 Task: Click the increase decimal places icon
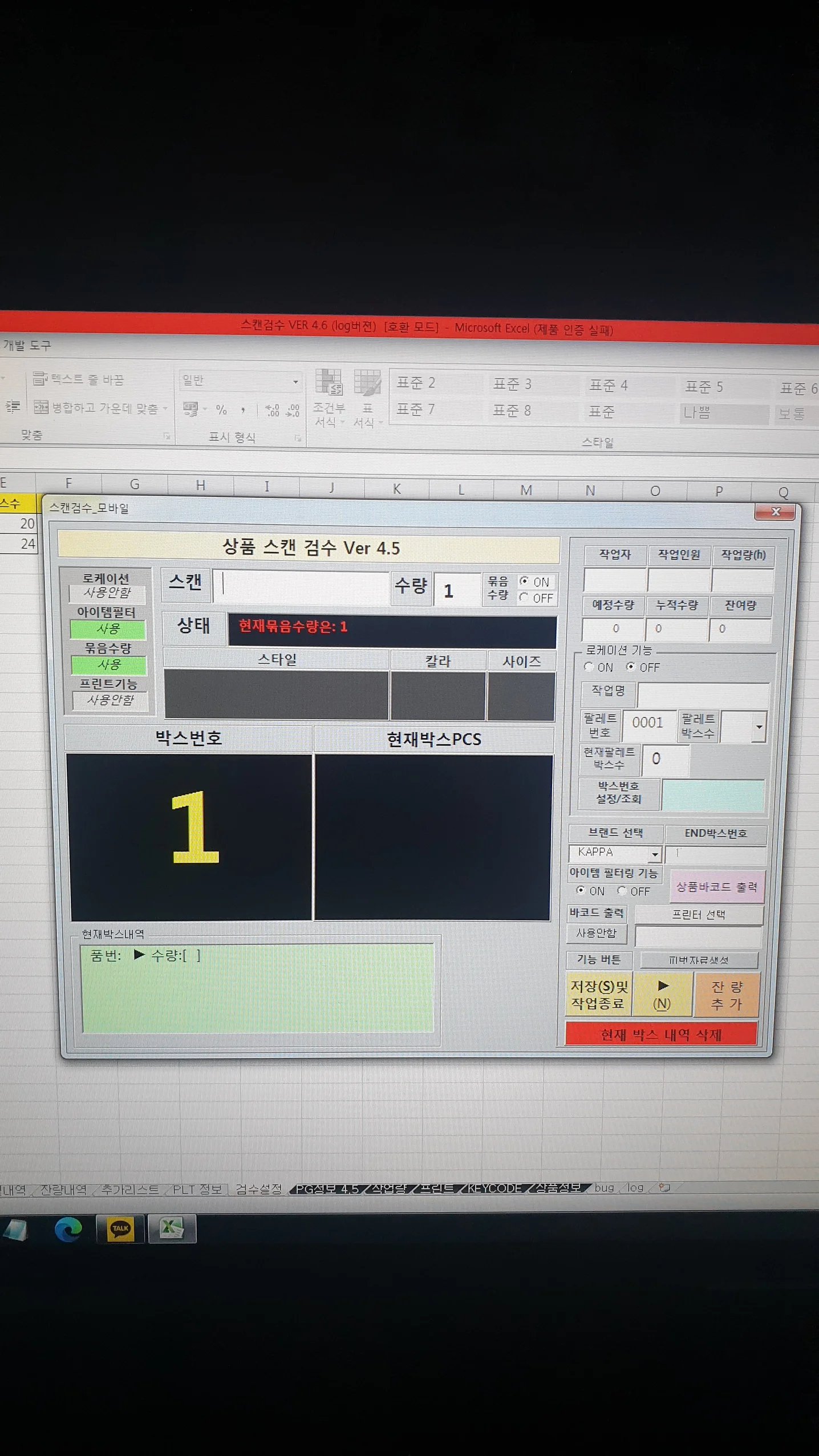273,410
